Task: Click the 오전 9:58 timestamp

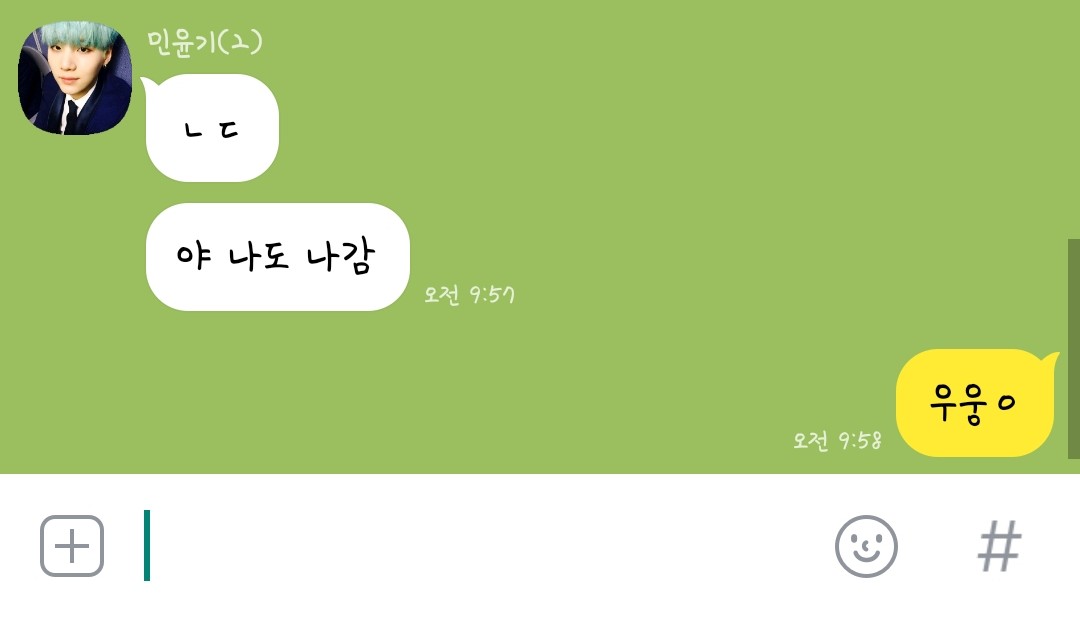Action: [837, 440]
